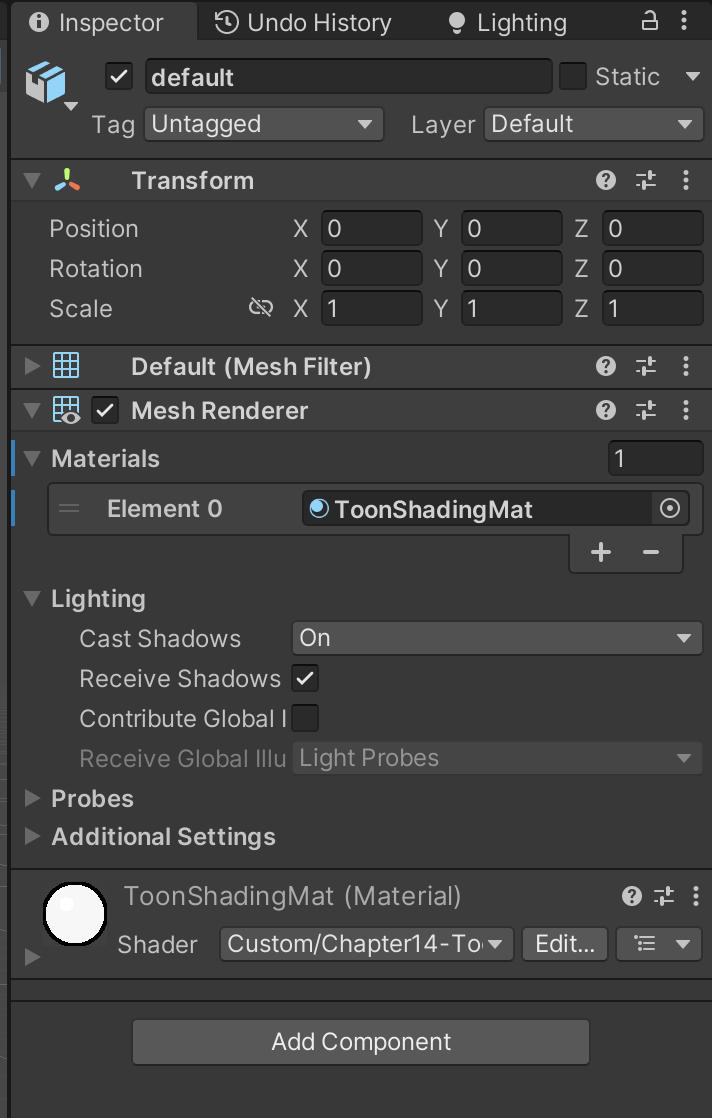Click the ToonShadingMat object picker circle
712x1118 pixels.
[x=669, y=509]
